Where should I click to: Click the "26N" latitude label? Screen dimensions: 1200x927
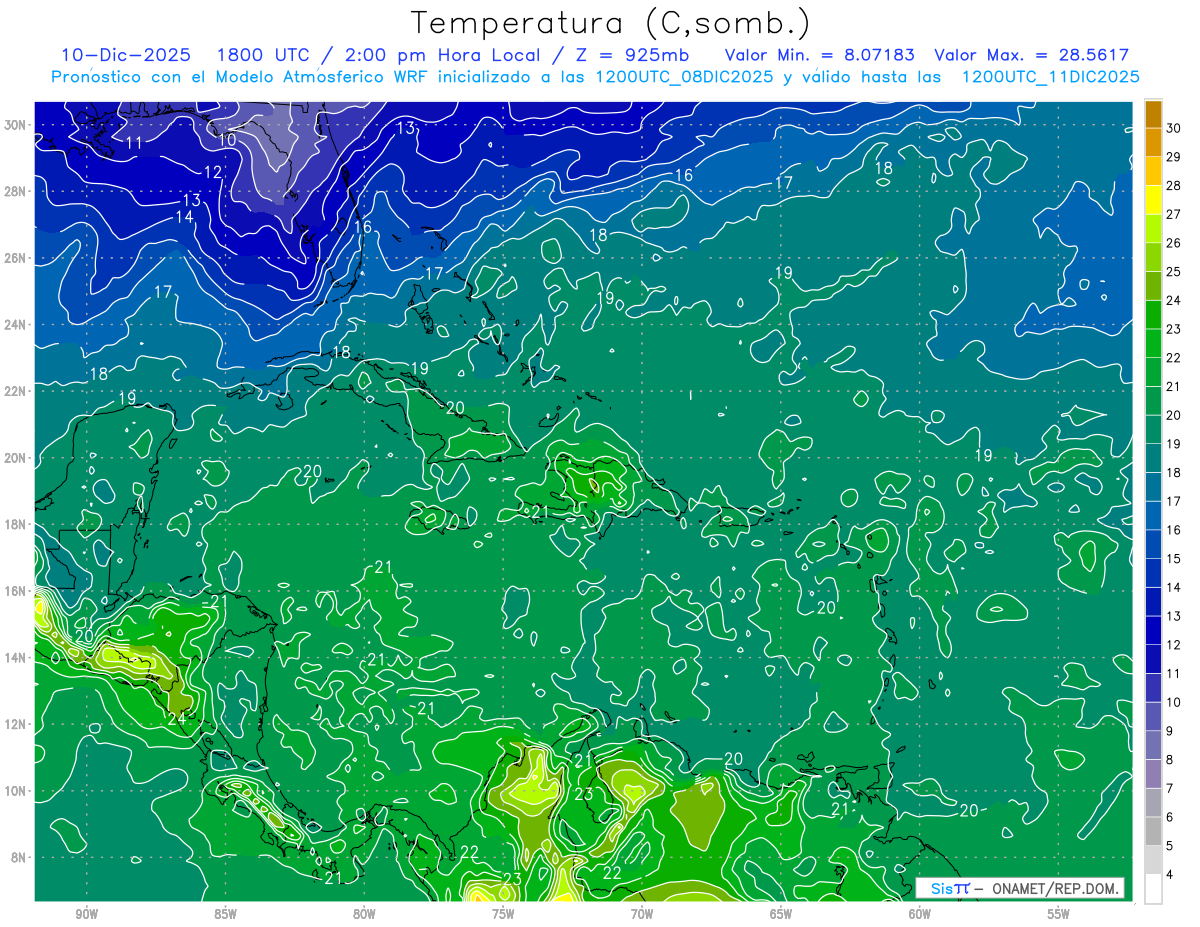[17, 258]
